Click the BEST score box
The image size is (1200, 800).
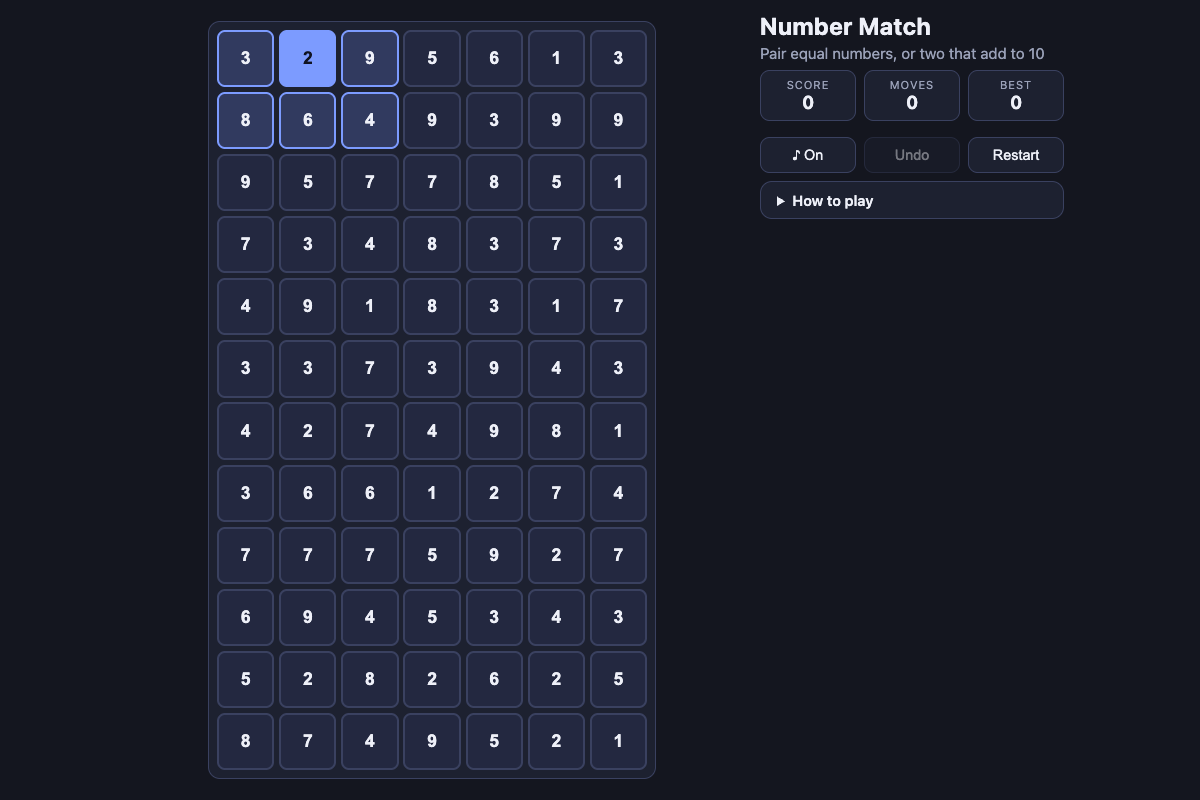pyautogui.click(x=1016, y=95)
